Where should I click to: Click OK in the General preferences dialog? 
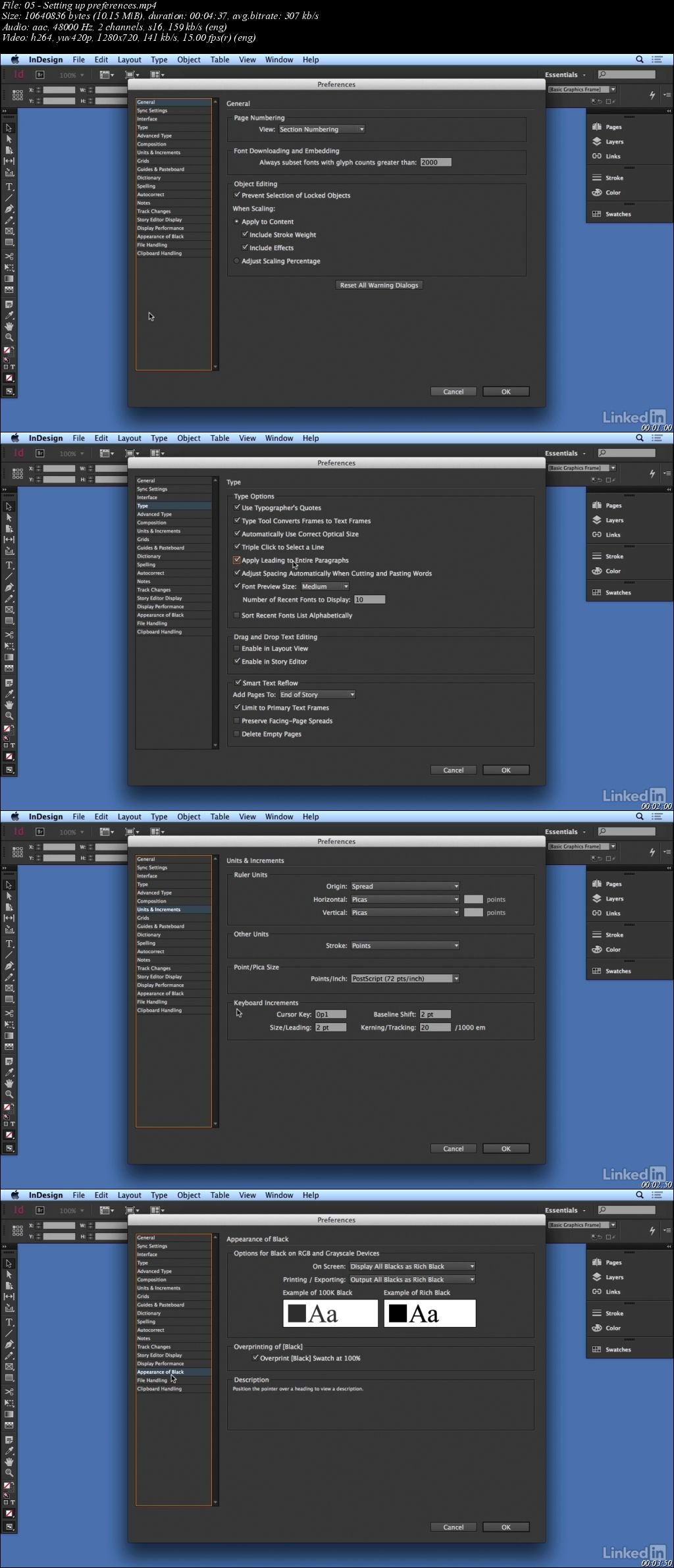tap(505, 392)
